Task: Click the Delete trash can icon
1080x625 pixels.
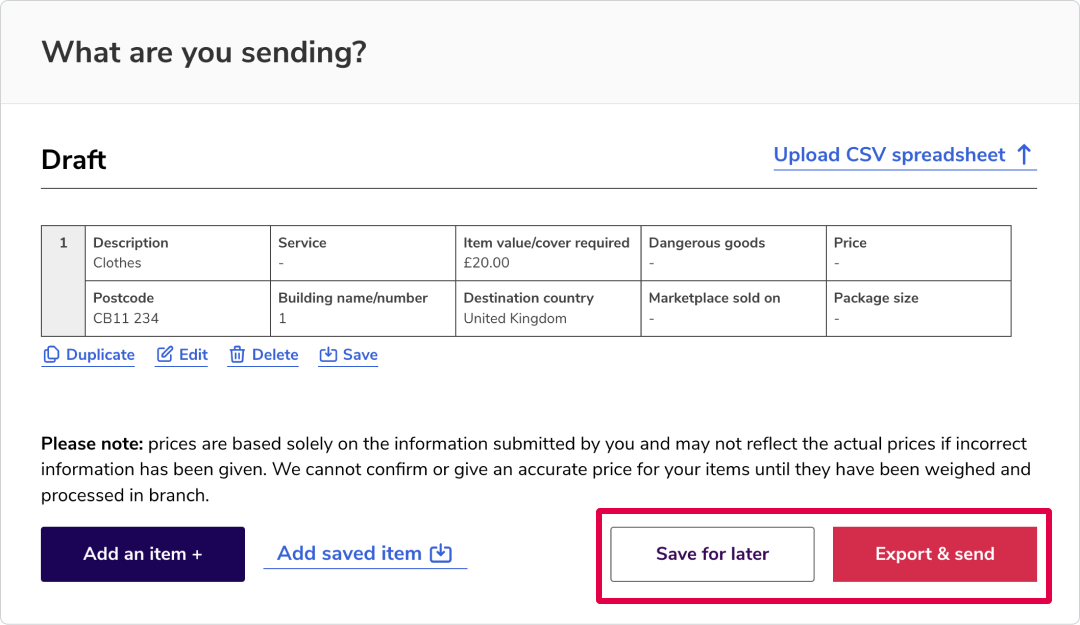Action: (237, 355)
